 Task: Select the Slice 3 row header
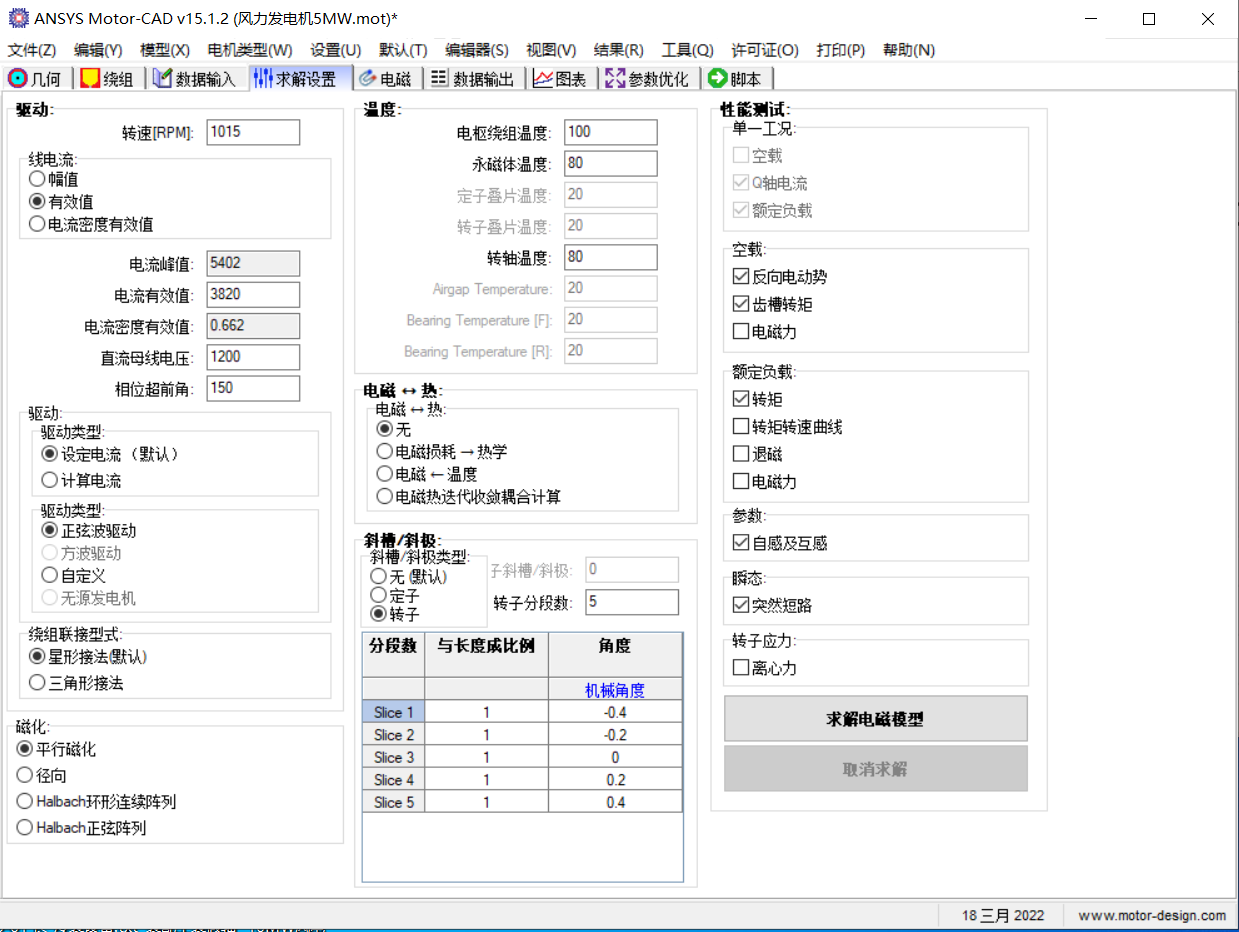393,757
